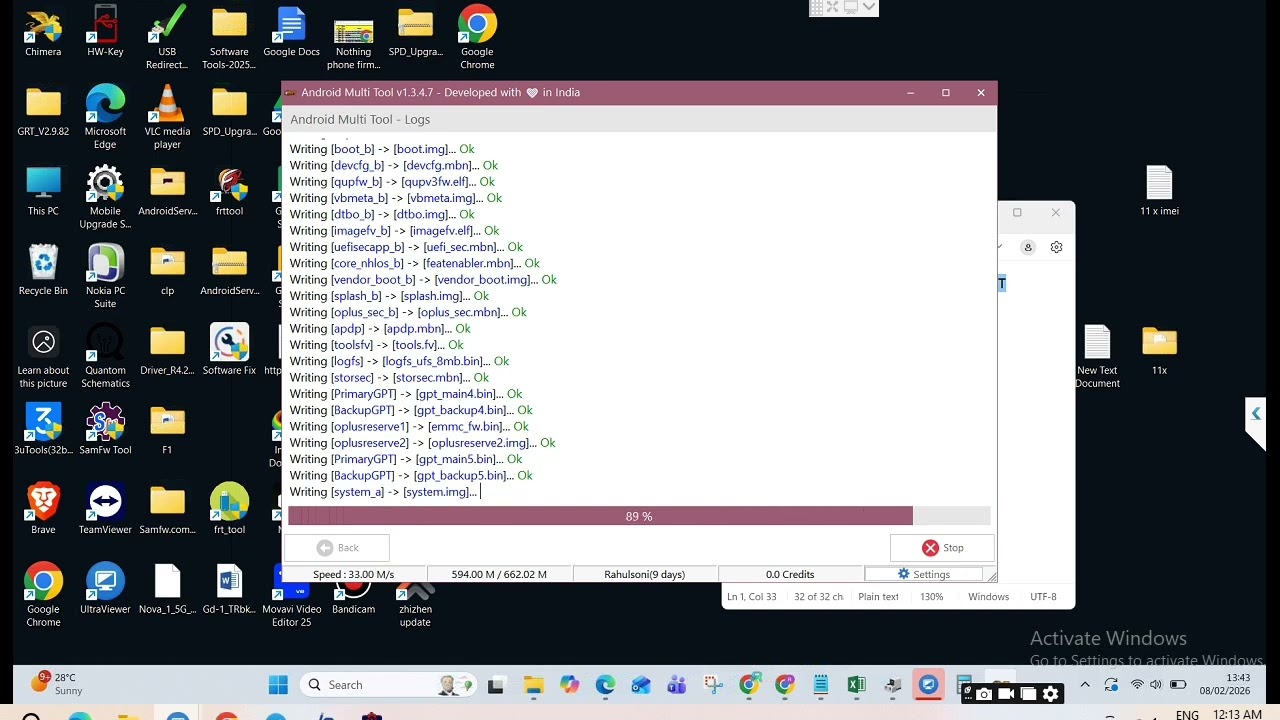The image size is (1280, 720).
Task: Select the This PC desktop icon
Action: [x=43, y=192]
